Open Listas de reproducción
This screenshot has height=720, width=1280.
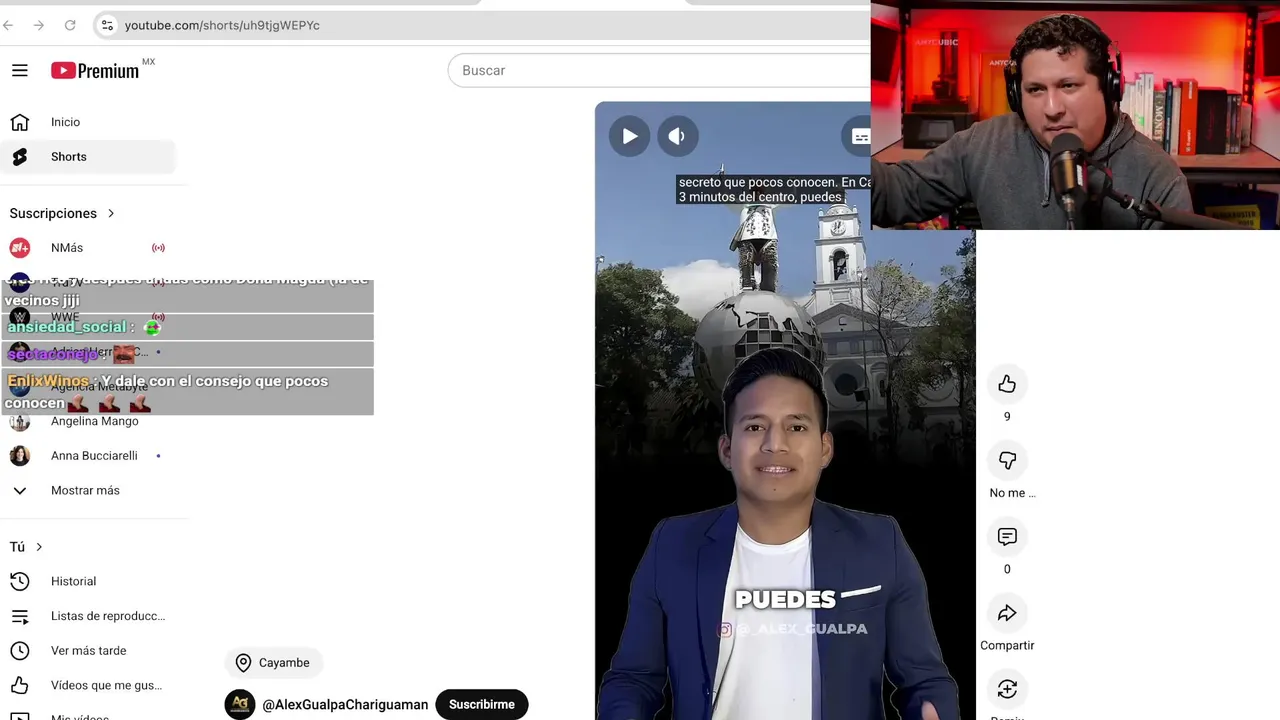88,616
